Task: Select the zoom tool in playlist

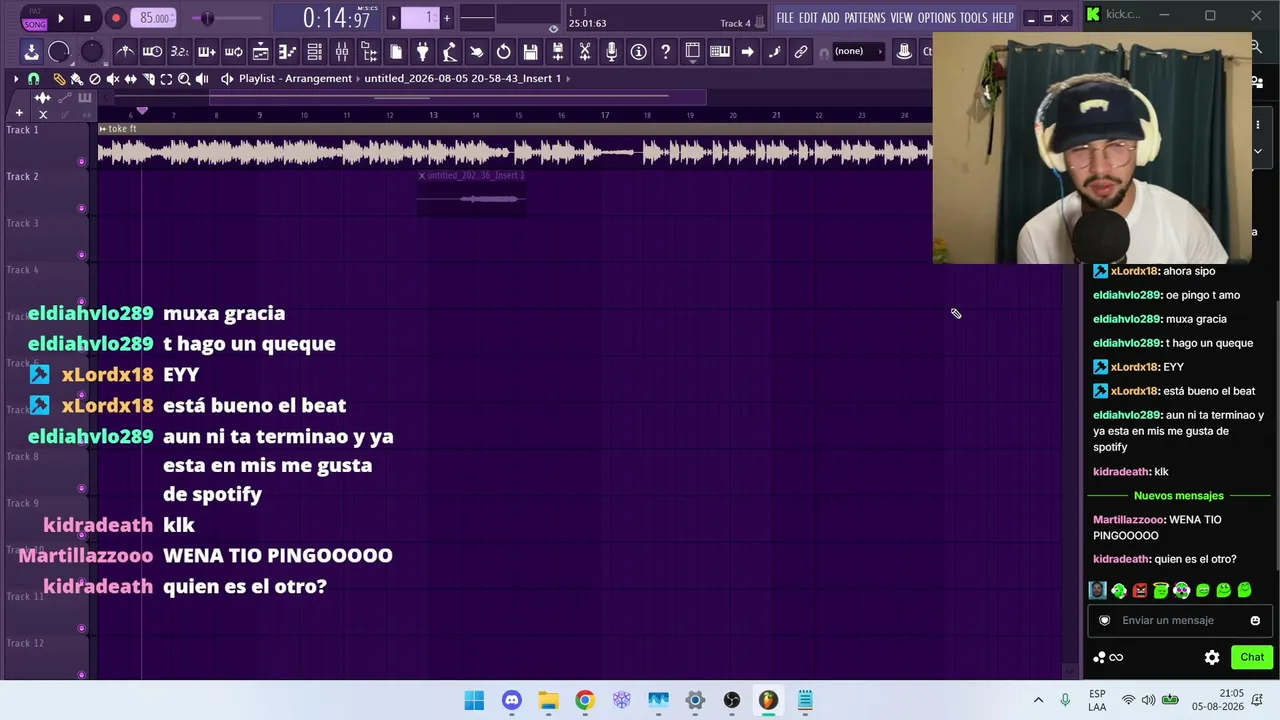Action: [x=184, y=79]
